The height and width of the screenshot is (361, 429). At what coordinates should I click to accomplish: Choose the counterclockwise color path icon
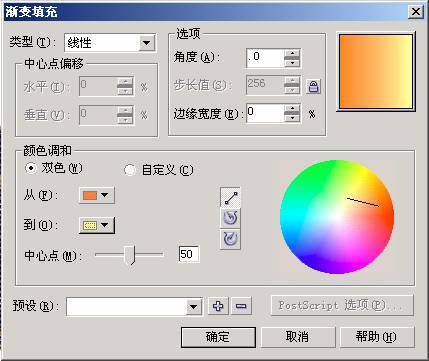[231, 218]
